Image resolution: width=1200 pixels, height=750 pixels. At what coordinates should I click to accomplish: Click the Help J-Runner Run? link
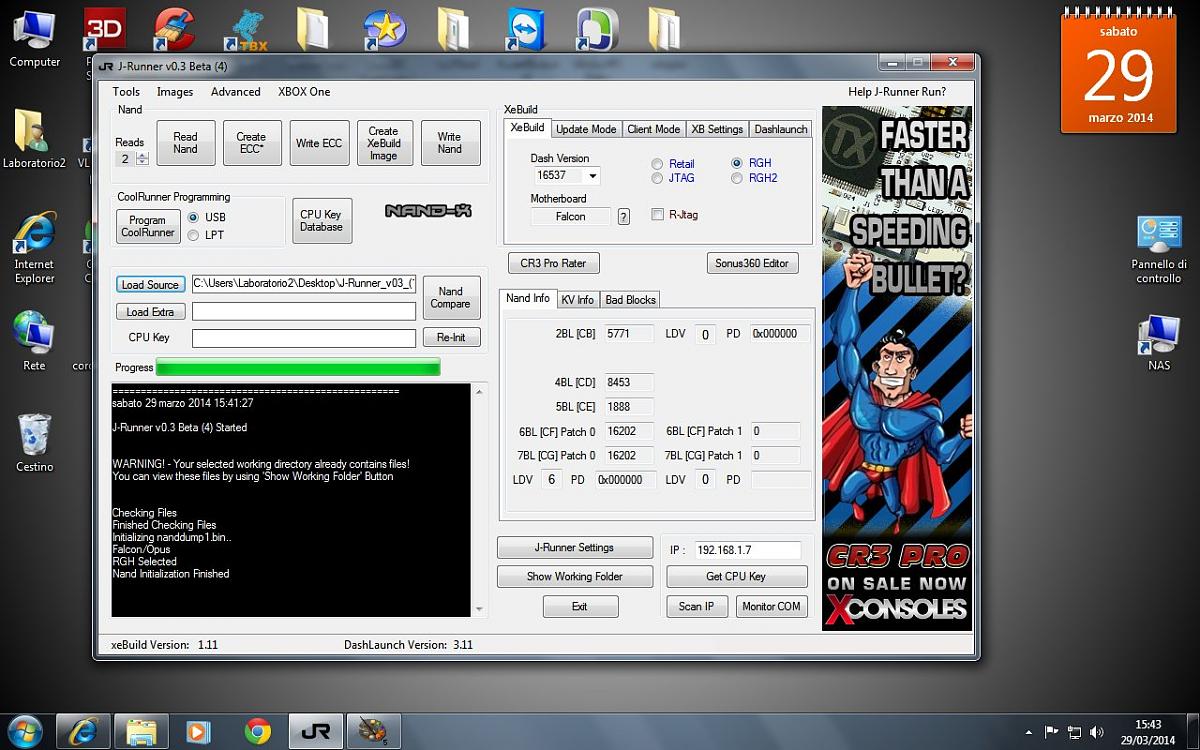point(897,92)
